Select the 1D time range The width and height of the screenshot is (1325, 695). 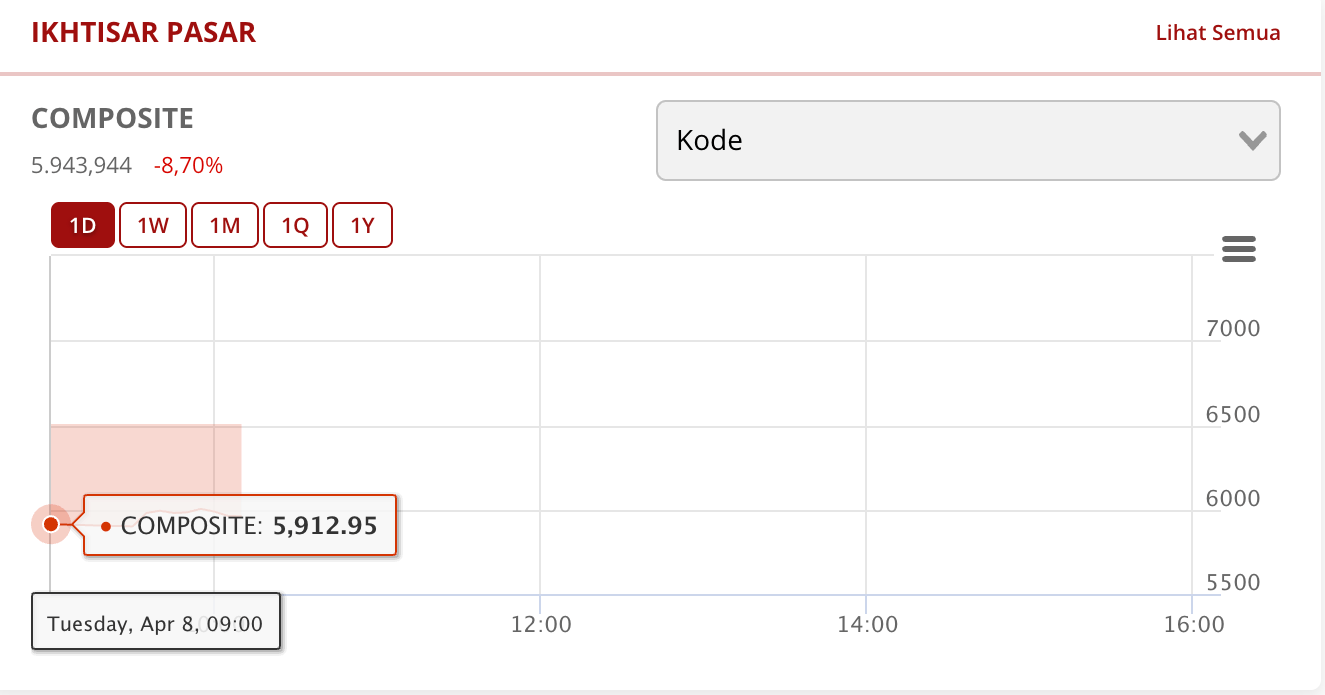pos(83,225)
